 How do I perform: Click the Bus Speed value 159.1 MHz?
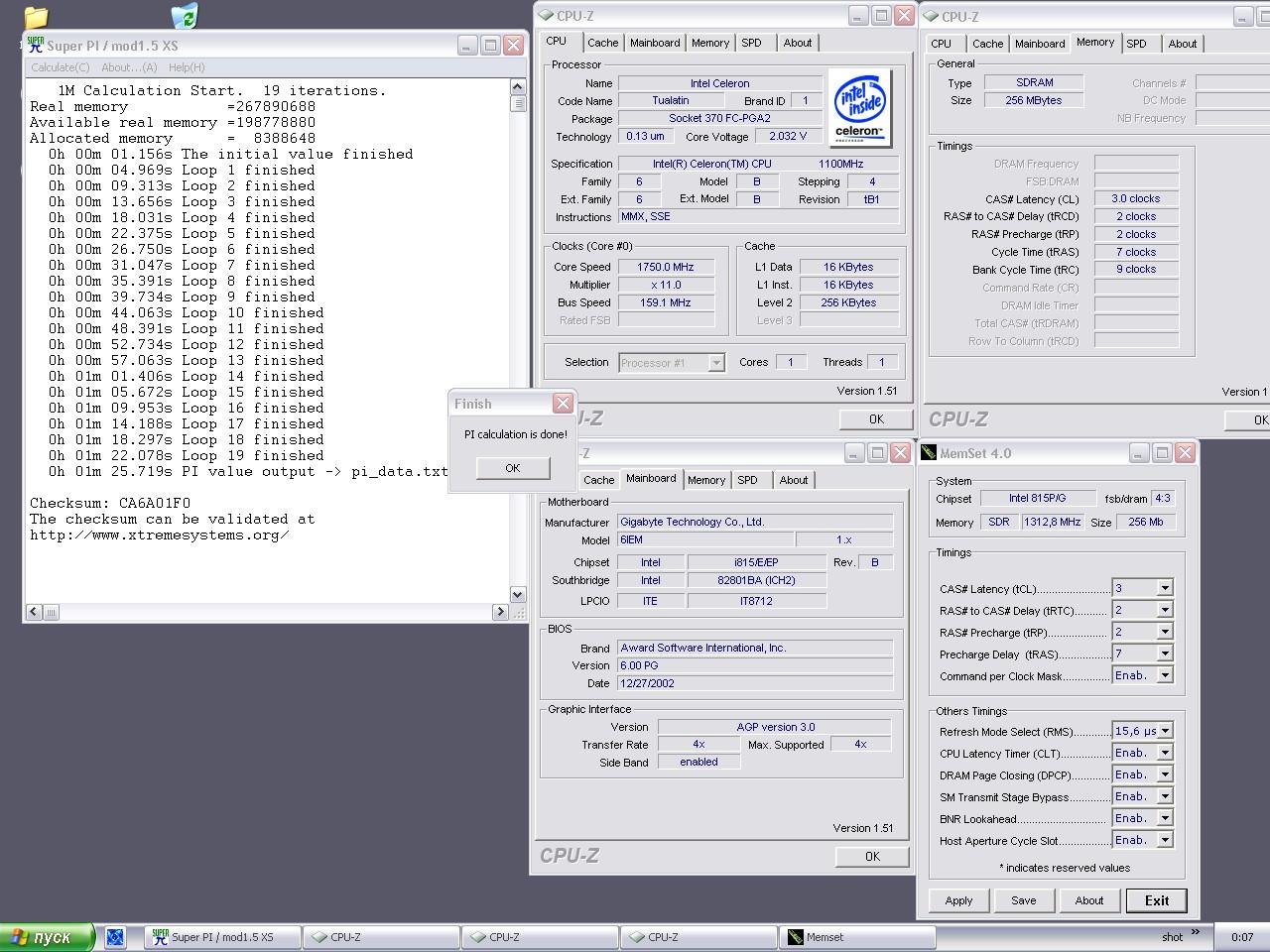[x=666, y=302]
